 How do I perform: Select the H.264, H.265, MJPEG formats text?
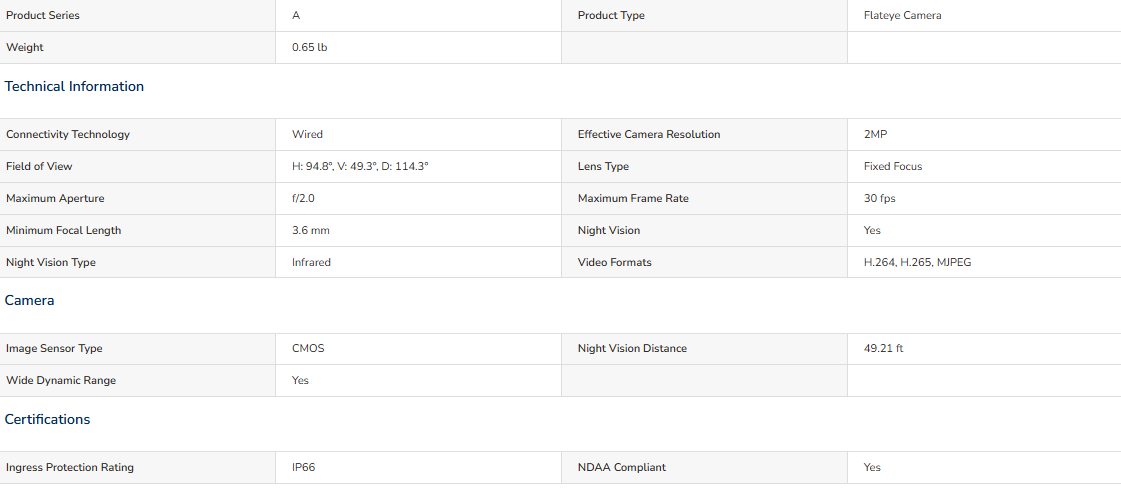tap(917, 262)
